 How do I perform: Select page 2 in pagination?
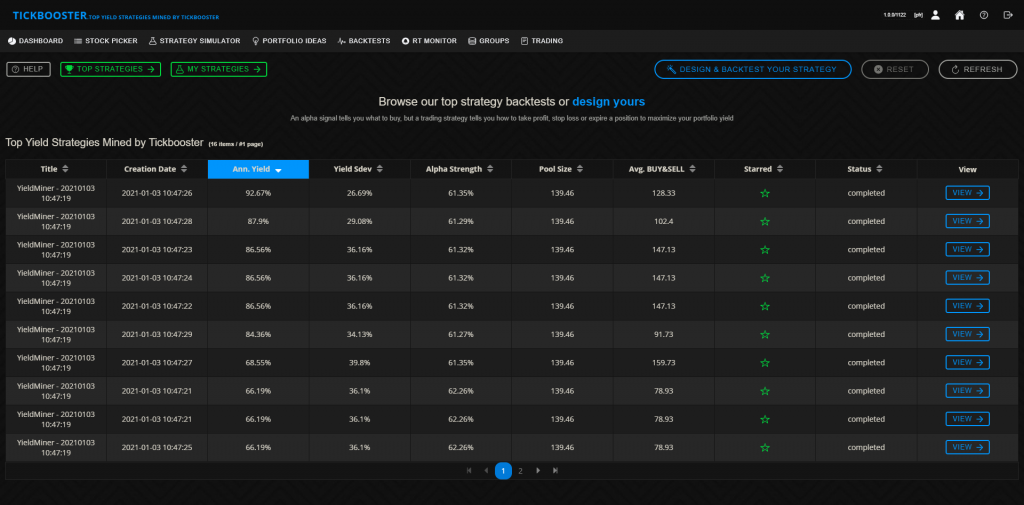tap(520, 470)
